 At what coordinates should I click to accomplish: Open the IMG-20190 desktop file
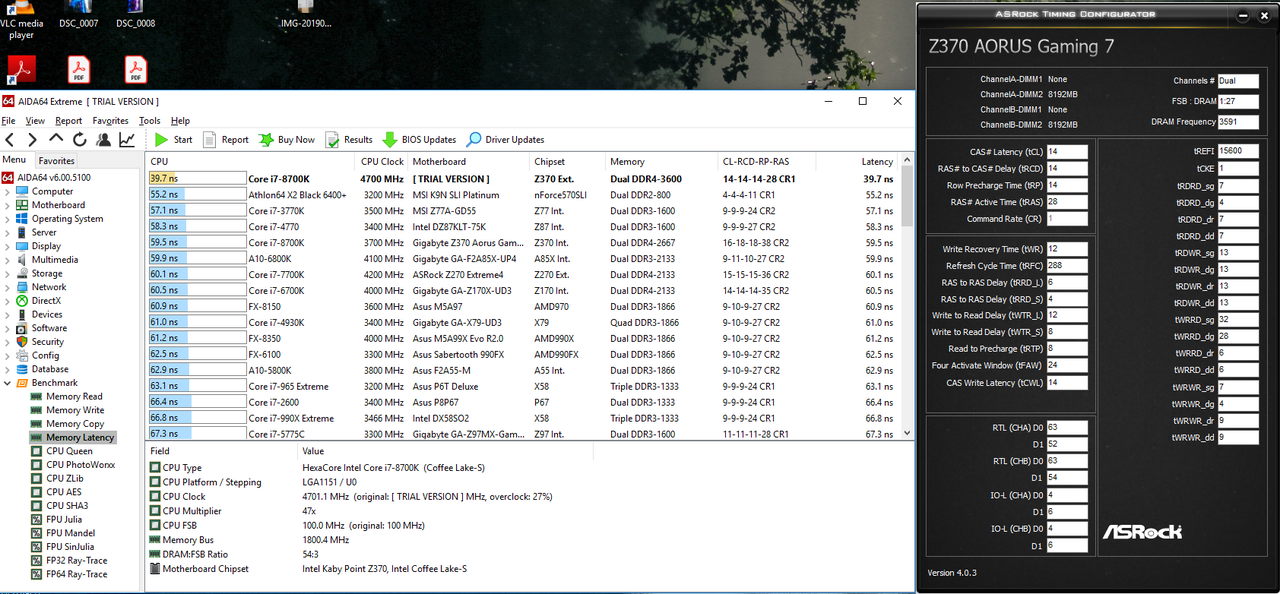pyautogui.click(x=306, y=14)
